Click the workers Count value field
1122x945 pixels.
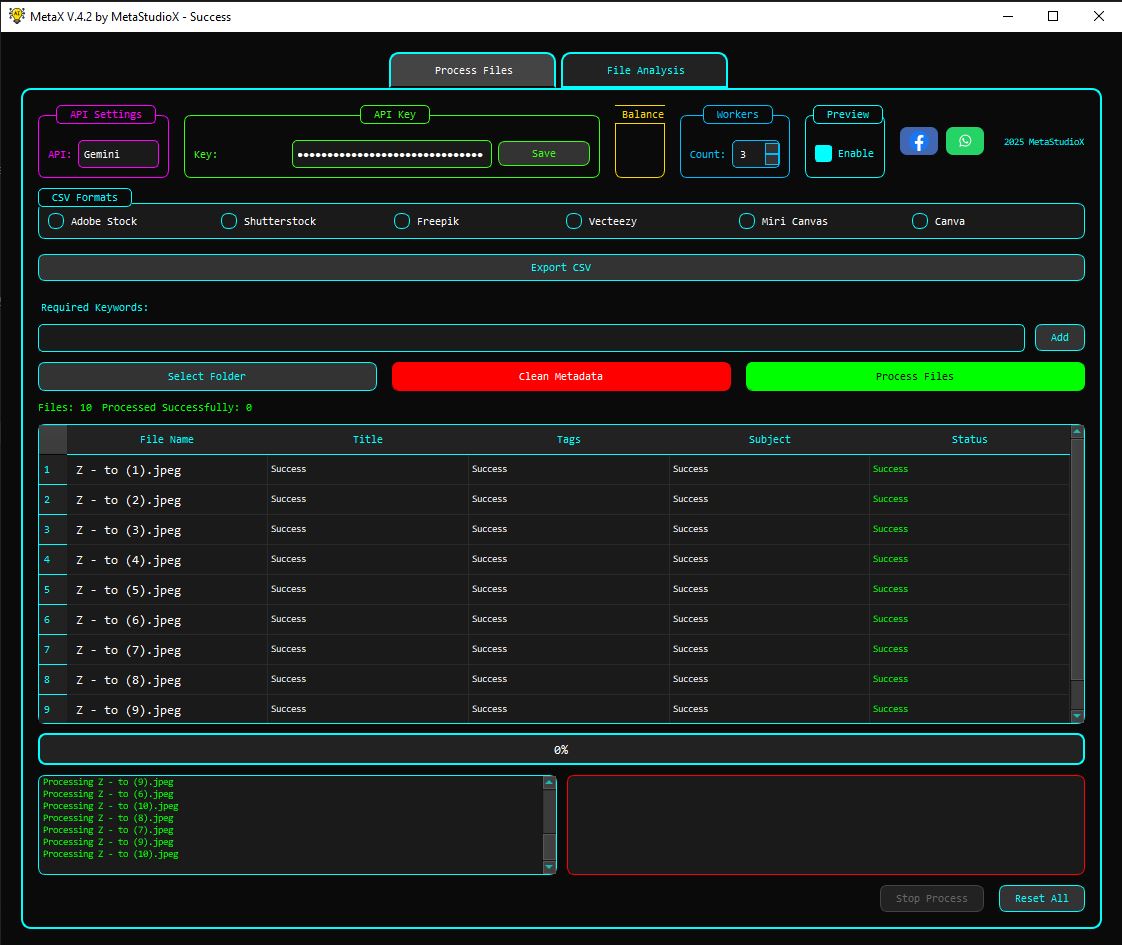click(x=748, y=154)
